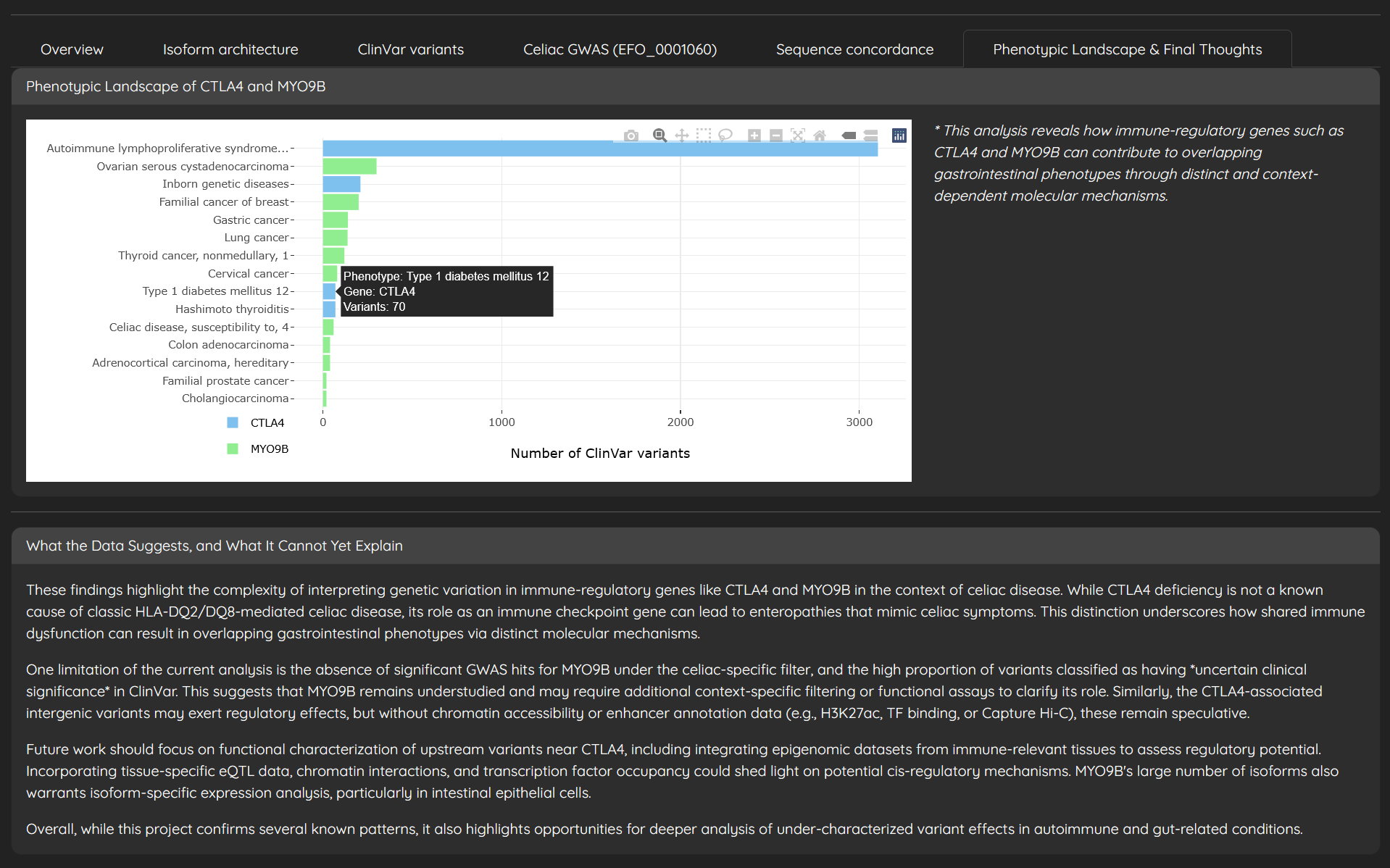Screen dimensions: 1390x868
Task: Enable compare data on hover mode
Action: (x=870, y=135)
